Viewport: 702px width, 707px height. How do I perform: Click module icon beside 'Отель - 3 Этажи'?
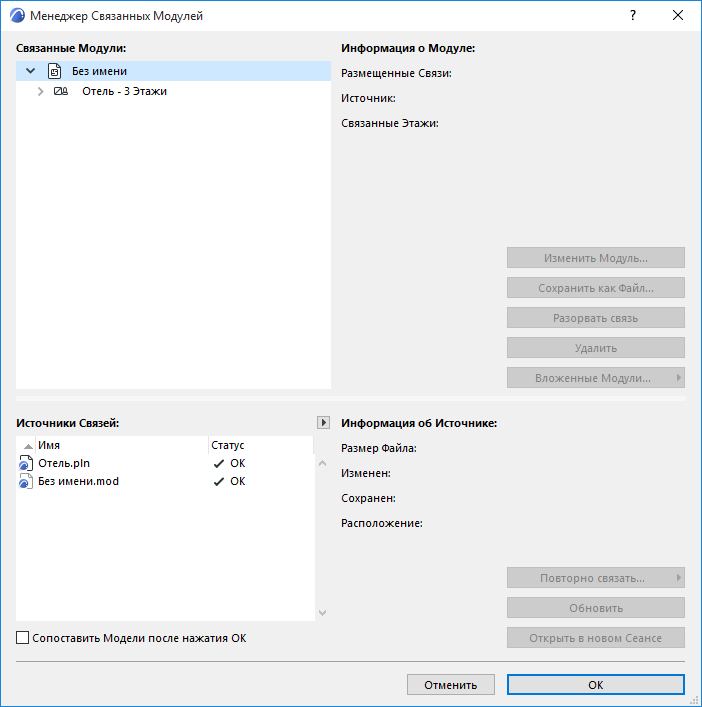tap(61, 91)
